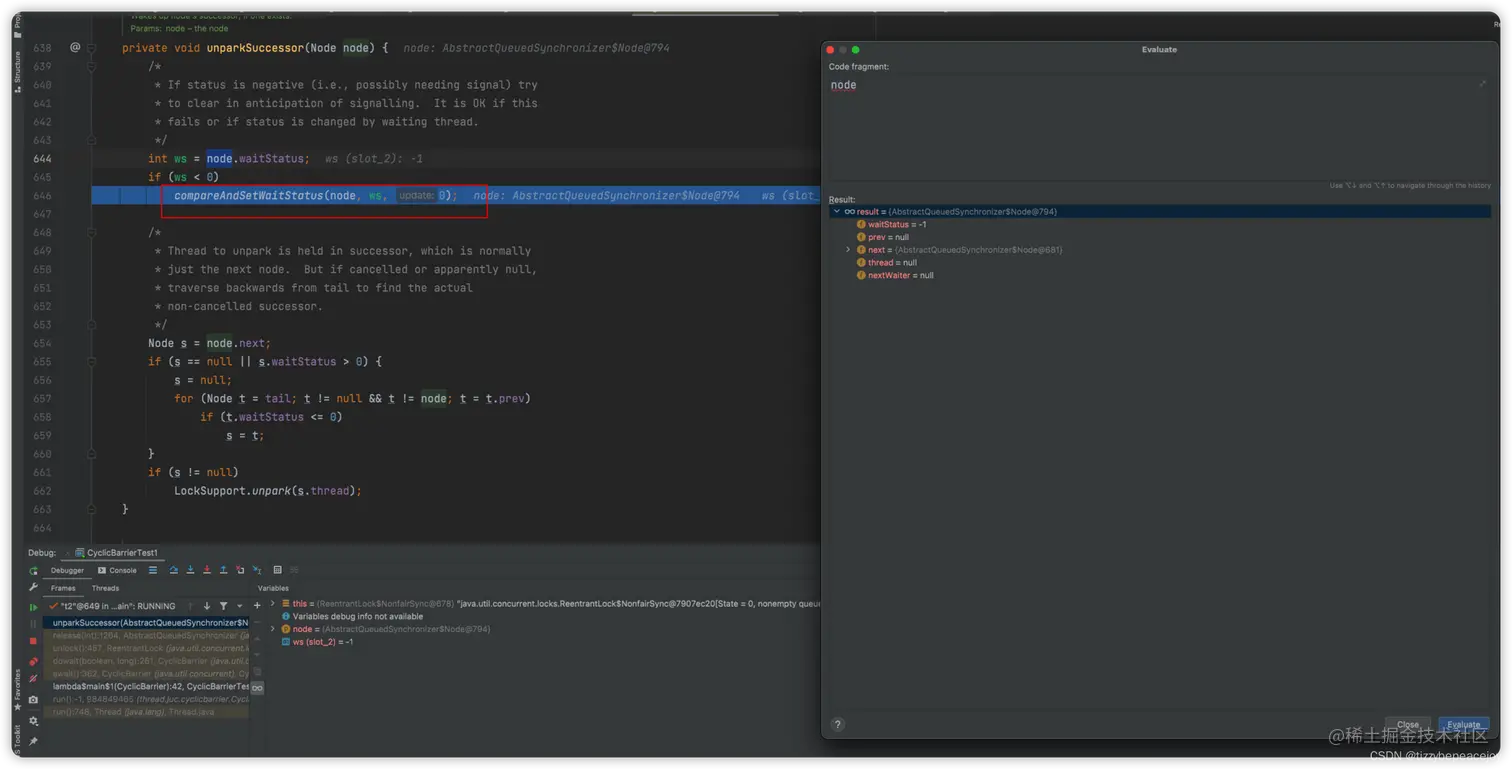1512x769 pixels.
Task: Click the Rerun debug session icon
Action: pos(33,571)
